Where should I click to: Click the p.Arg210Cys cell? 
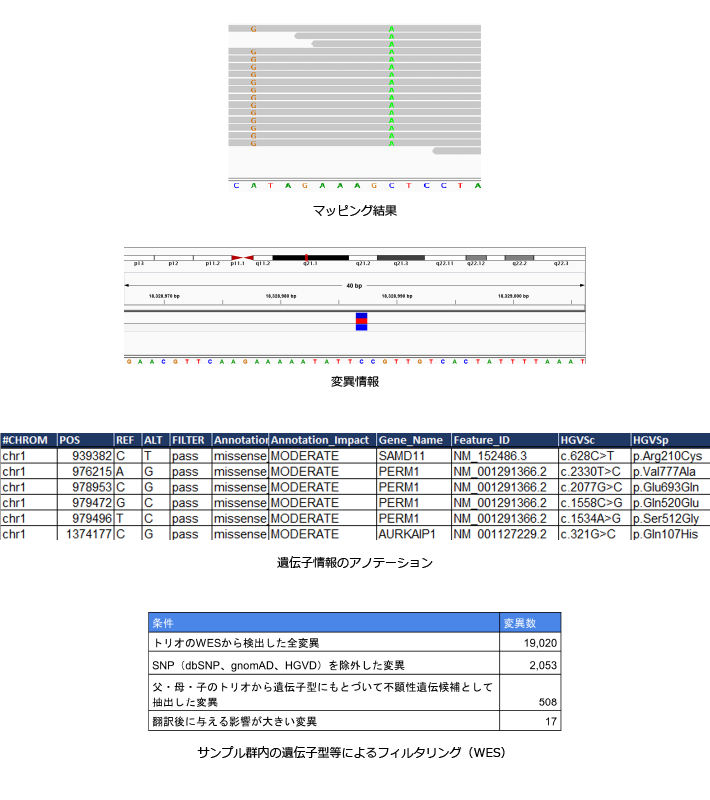click(668, 456)
